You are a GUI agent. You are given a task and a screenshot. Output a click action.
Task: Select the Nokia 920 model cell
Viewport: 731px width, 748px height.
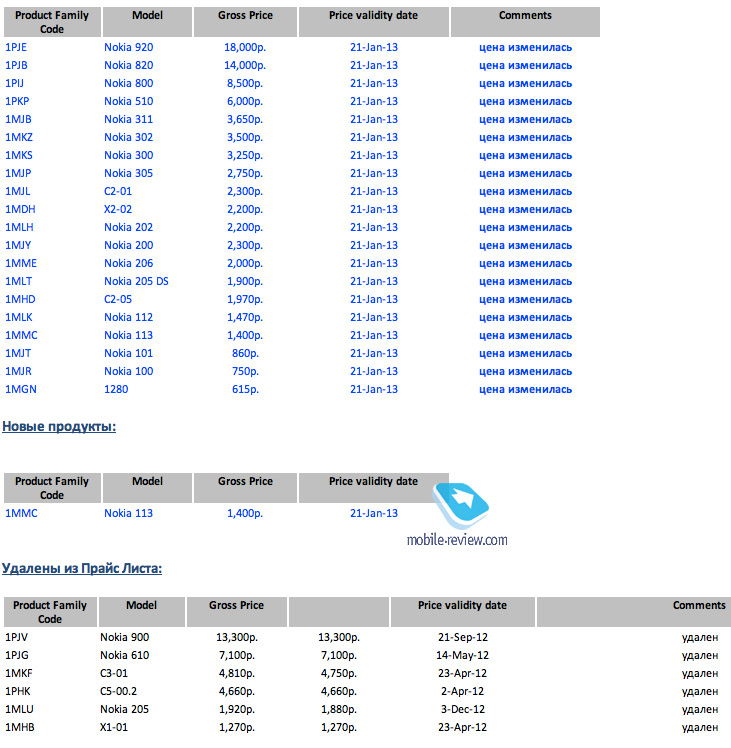[128, 47]
